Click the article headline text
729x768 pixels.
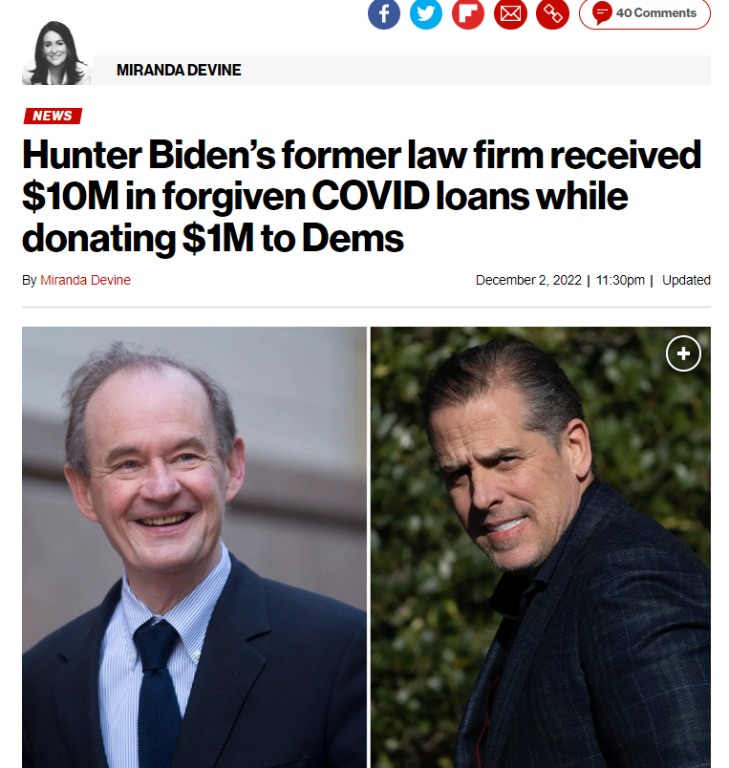(362, 196)
